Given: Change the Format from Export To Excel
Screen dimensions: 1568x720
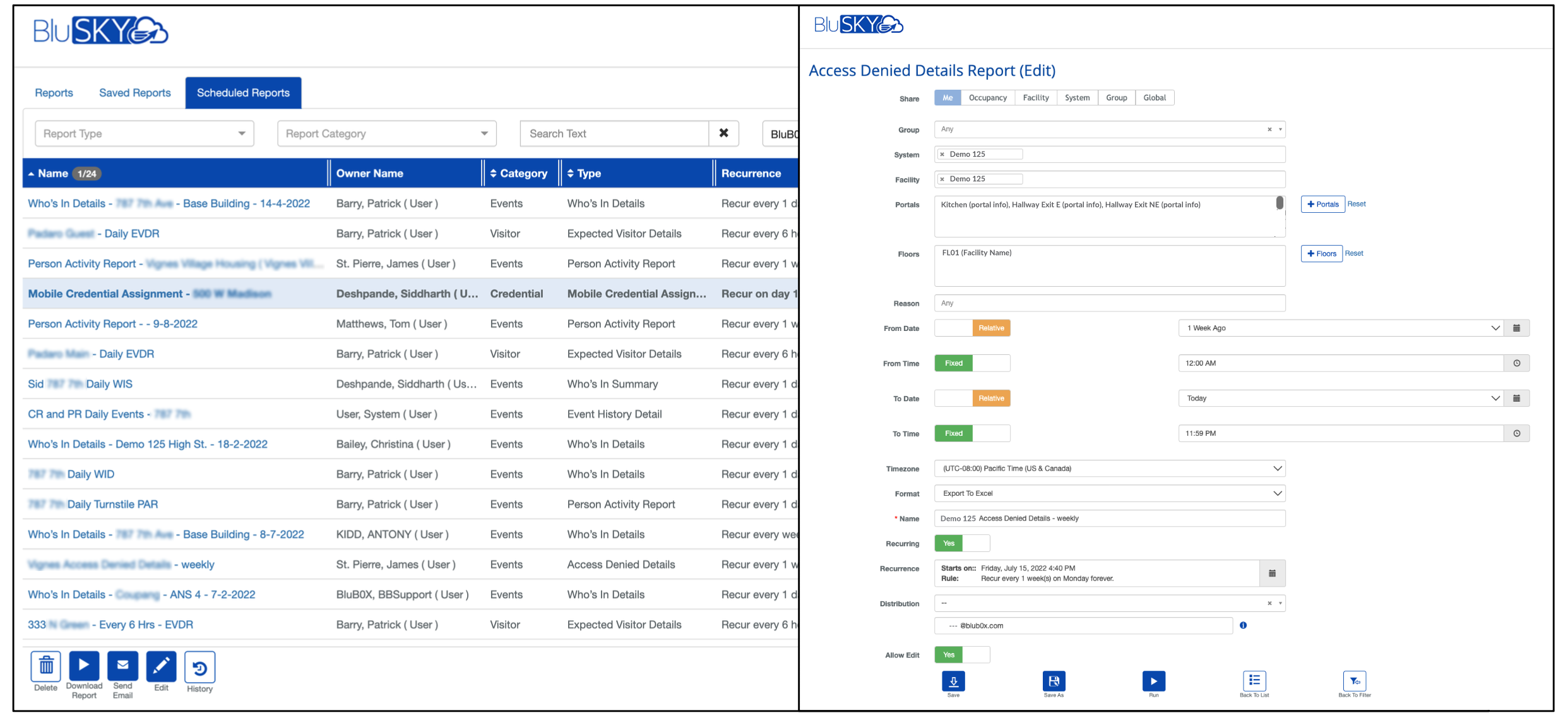Looking at the screenshot, I should coord(1277,493).
